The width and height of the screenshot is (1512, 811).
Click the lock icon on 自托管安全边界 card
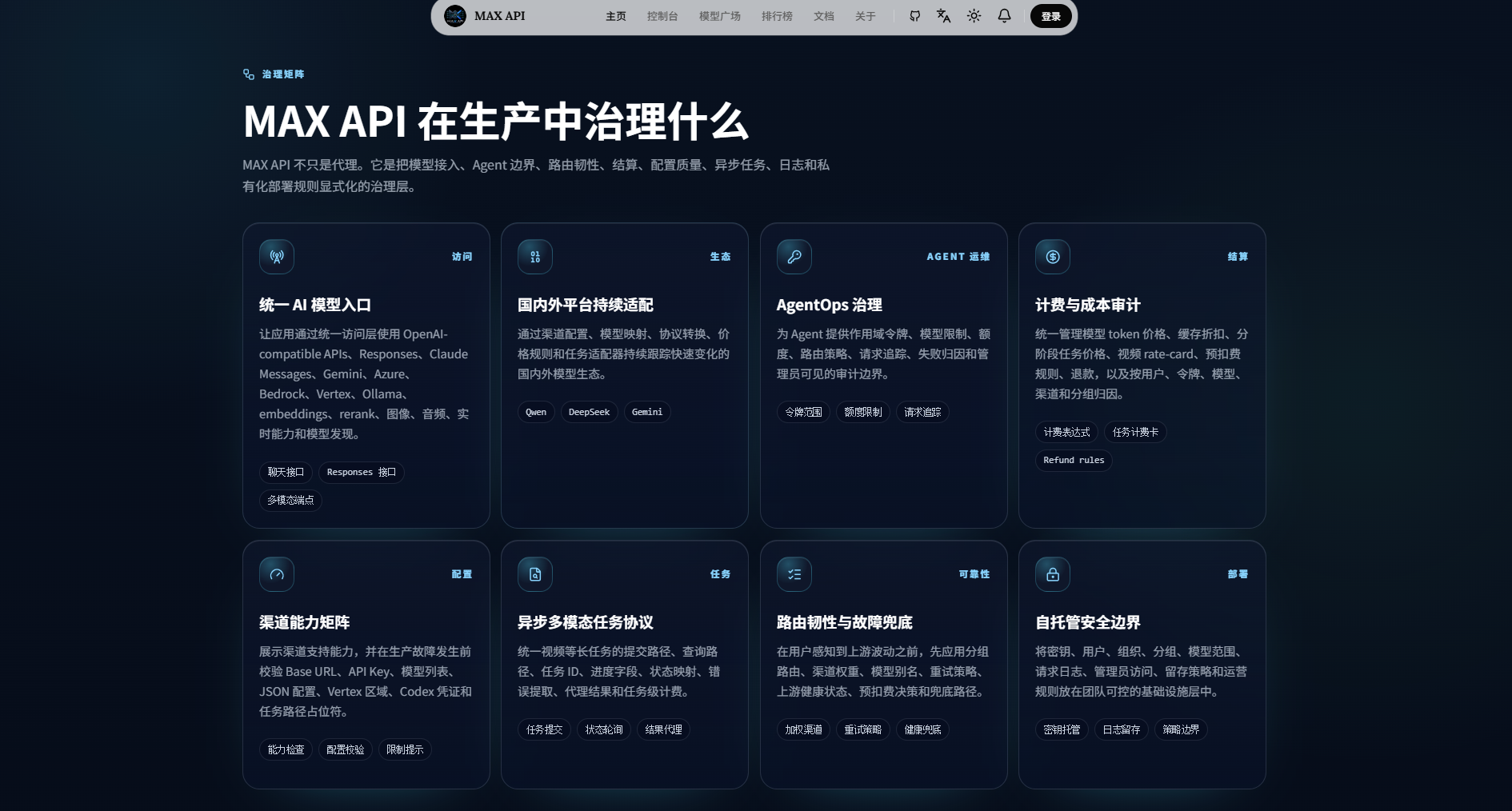pyautogui.click(x=1053, y=574)
